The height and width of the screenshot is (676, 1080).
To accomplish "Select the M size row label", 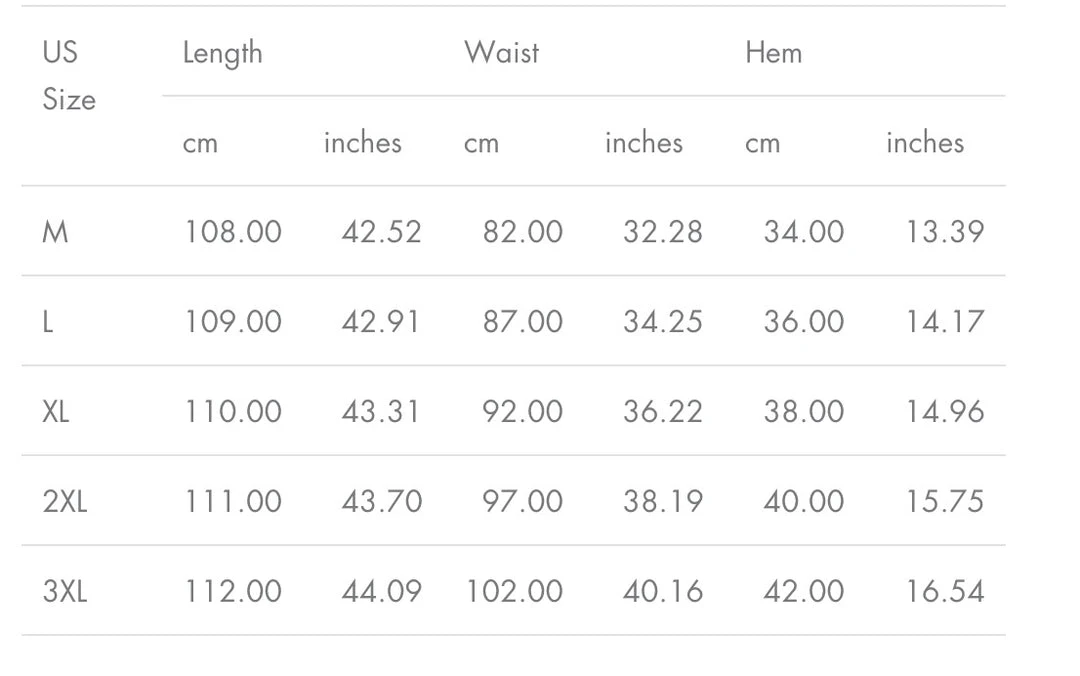I will pyautogui.click(x=55, y=232).
